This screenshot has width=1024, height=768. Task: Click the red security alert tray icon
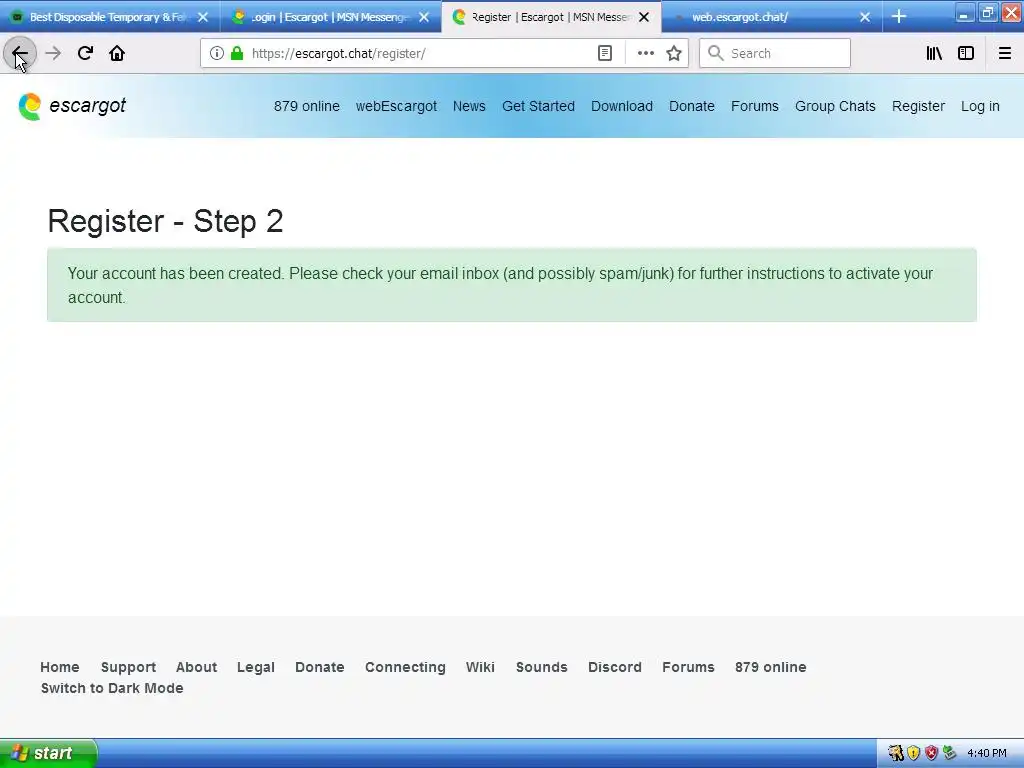coord(931,753)
